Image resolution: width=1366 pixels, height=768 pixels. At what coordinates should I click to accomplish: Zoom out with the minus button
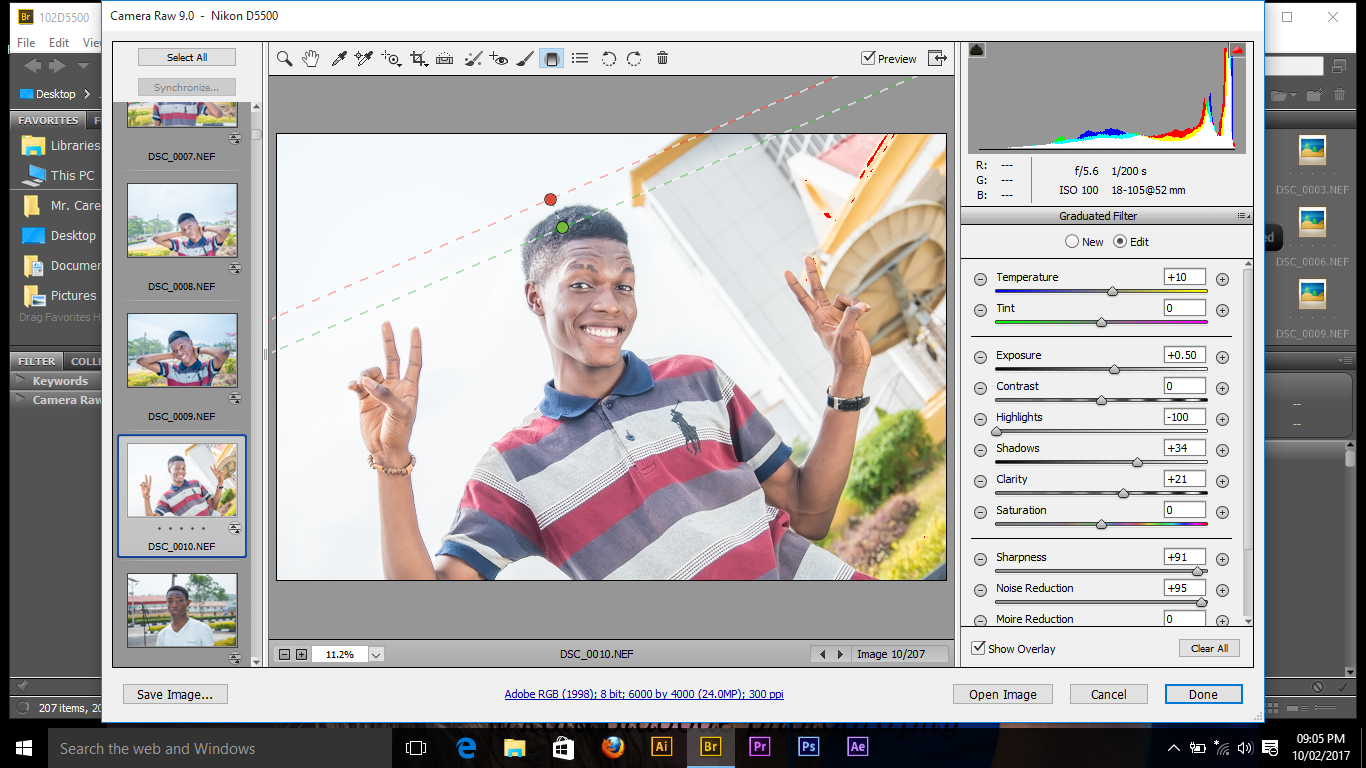point(285,654)
